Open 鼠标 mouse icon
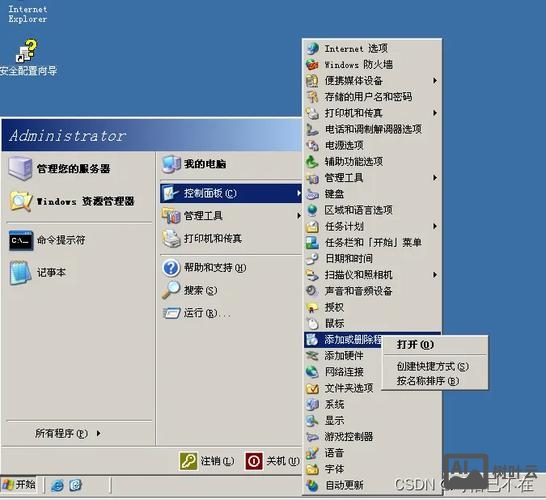Screen dimensions: 546x500 tap(312, 323)
